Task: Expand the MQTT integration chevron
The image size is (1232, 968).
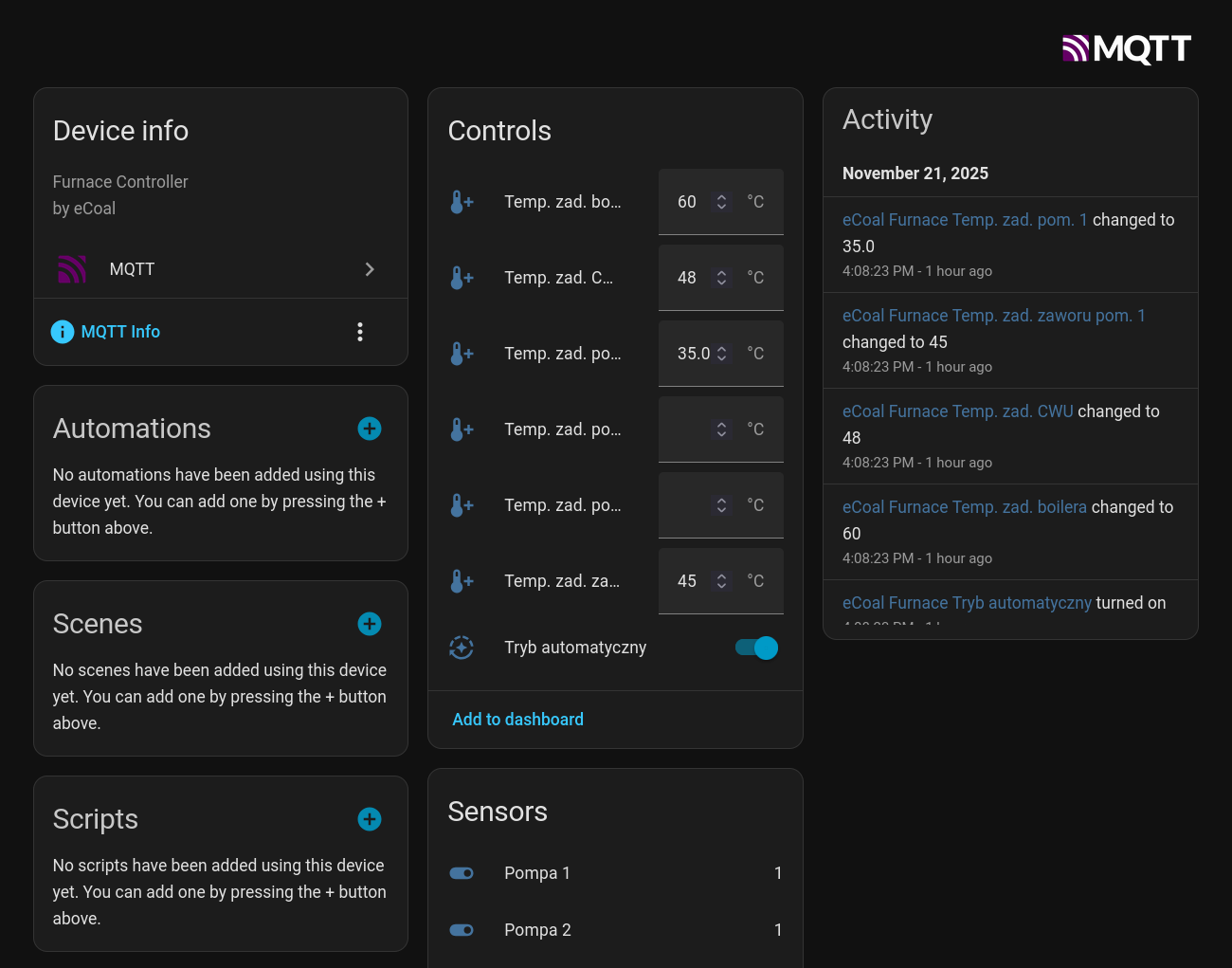Action: click(370, 269)
